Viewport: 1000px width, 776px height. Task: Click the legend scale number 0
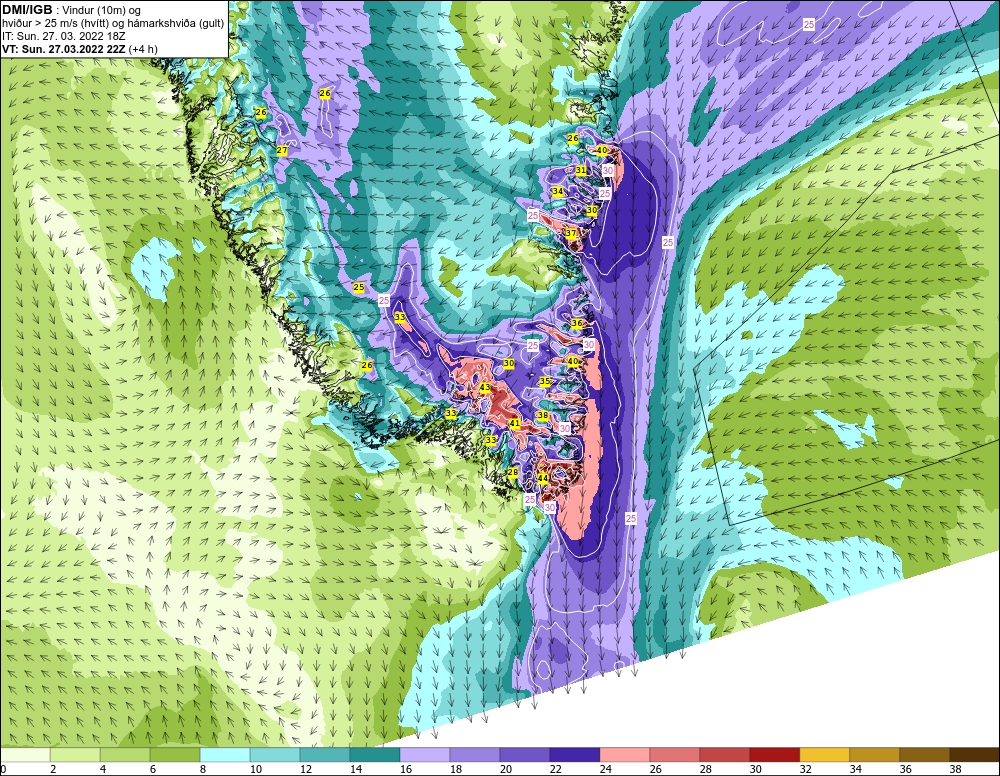[3, 769]
